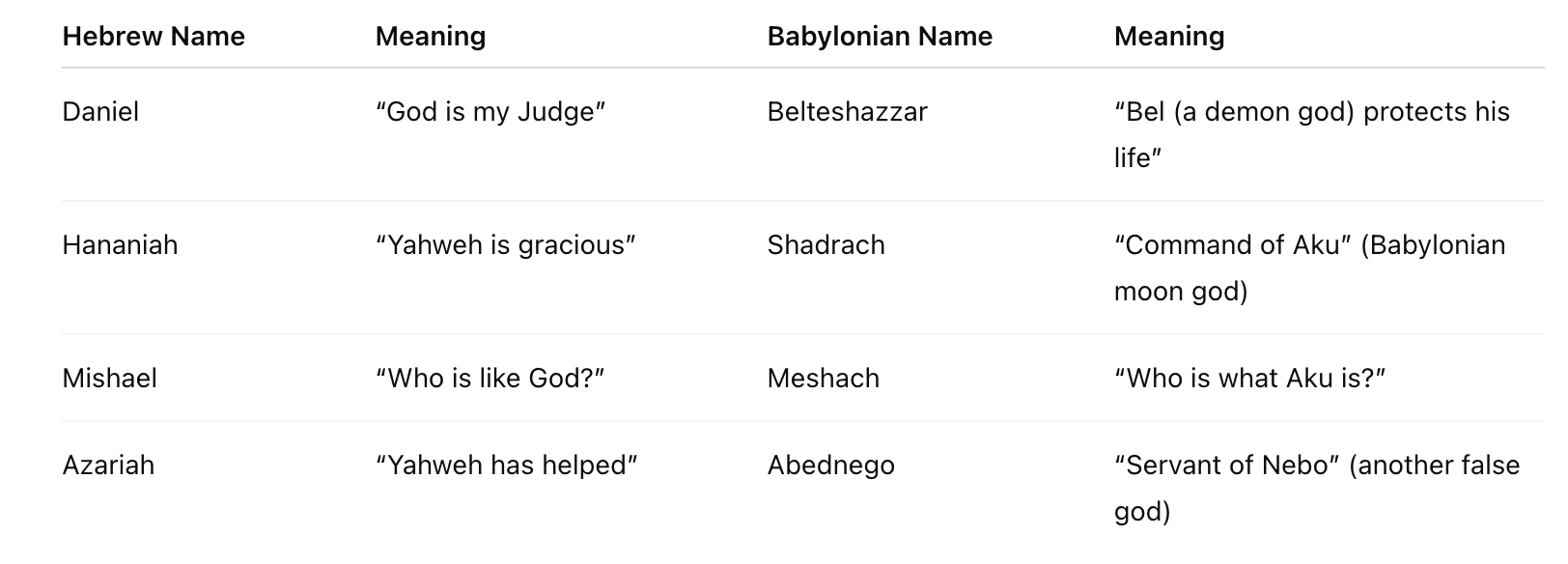The width and height of the screenshot is (1568, 564).
Task: Select the "Hananiah" cell
Action: 120,245
